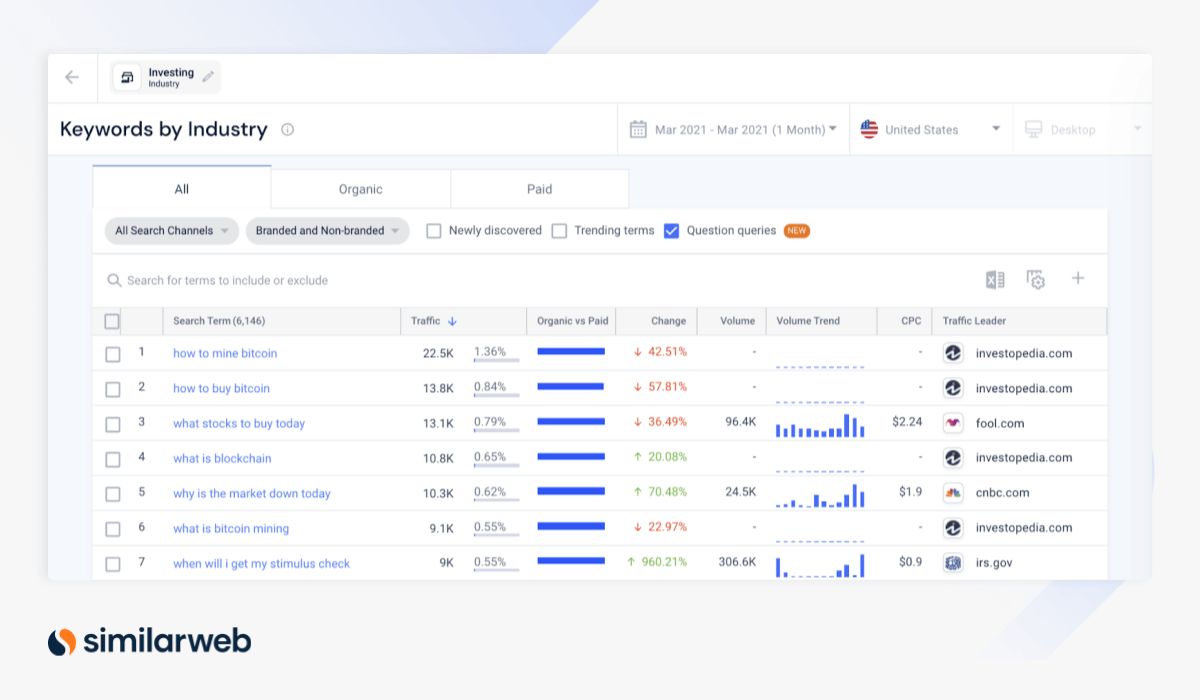Click the back arrow to return
1200x700 pixels.
click(71, 76)
